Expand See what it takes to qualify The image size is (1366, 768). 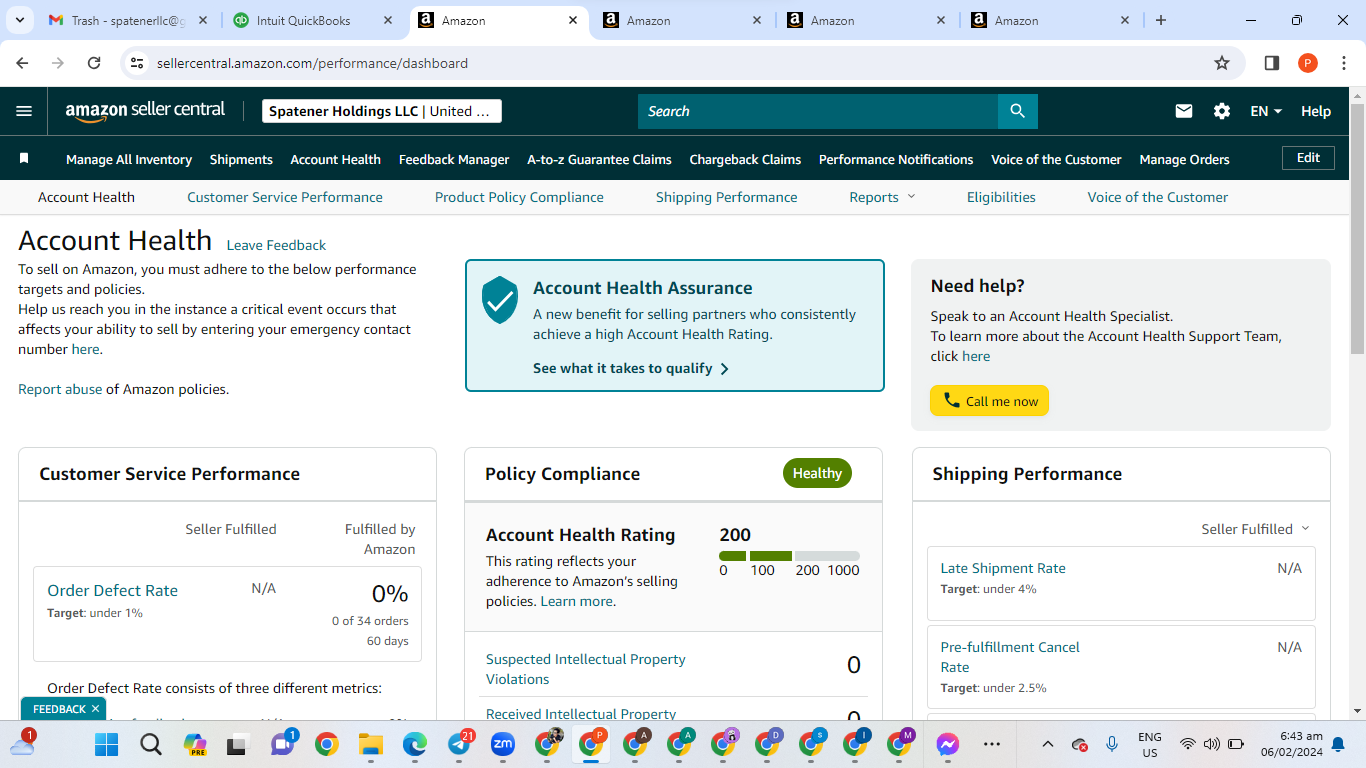coord(631,368)
